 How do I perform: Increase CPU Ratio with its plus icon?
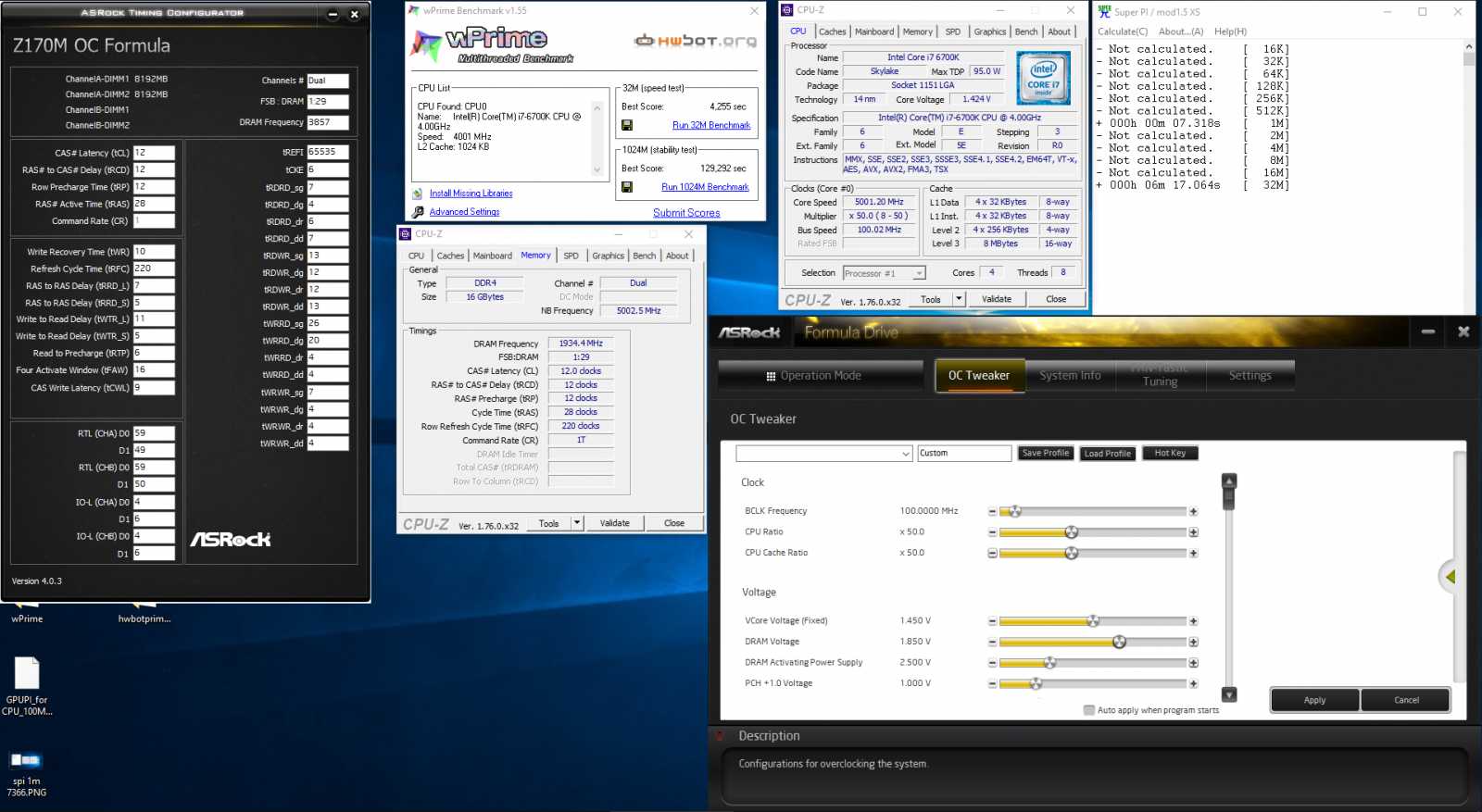click(1193, 532)
